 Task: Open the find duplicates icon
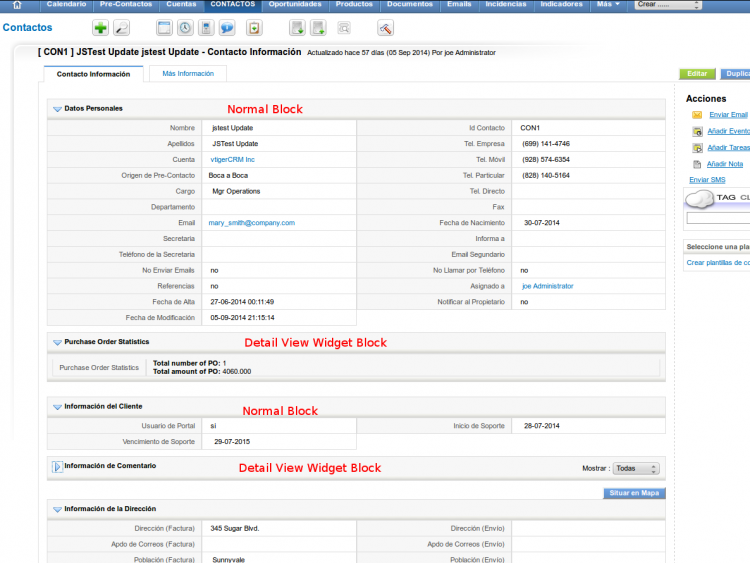tap(344, 28)
